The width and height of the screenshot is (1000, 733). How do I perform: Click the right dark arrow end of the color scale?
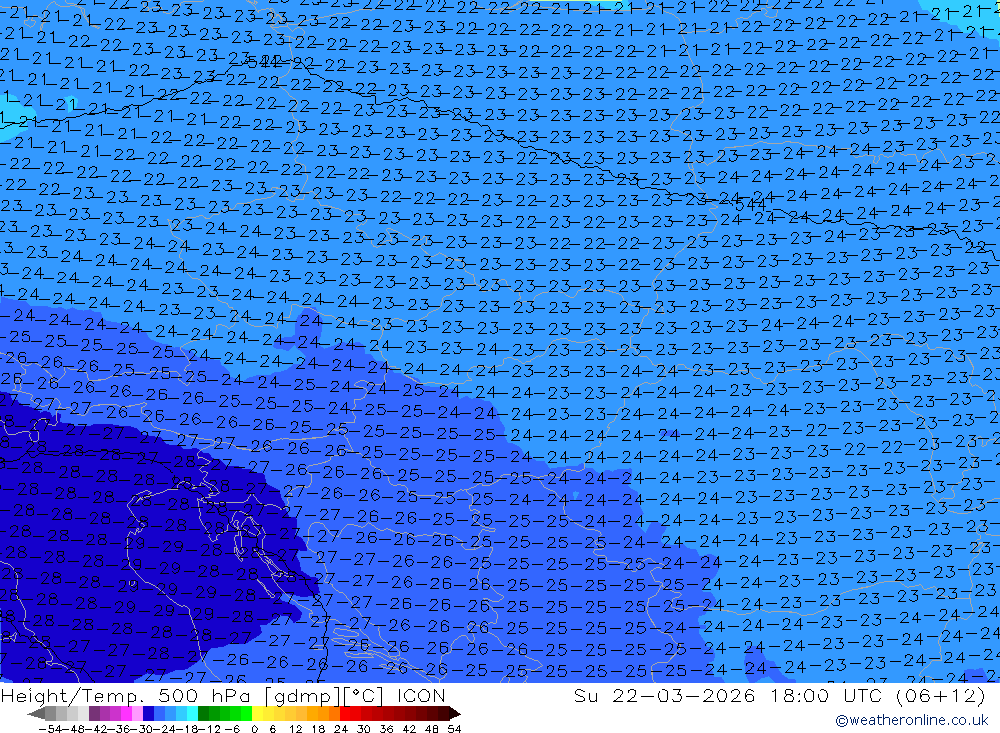(x=455, y=714)
